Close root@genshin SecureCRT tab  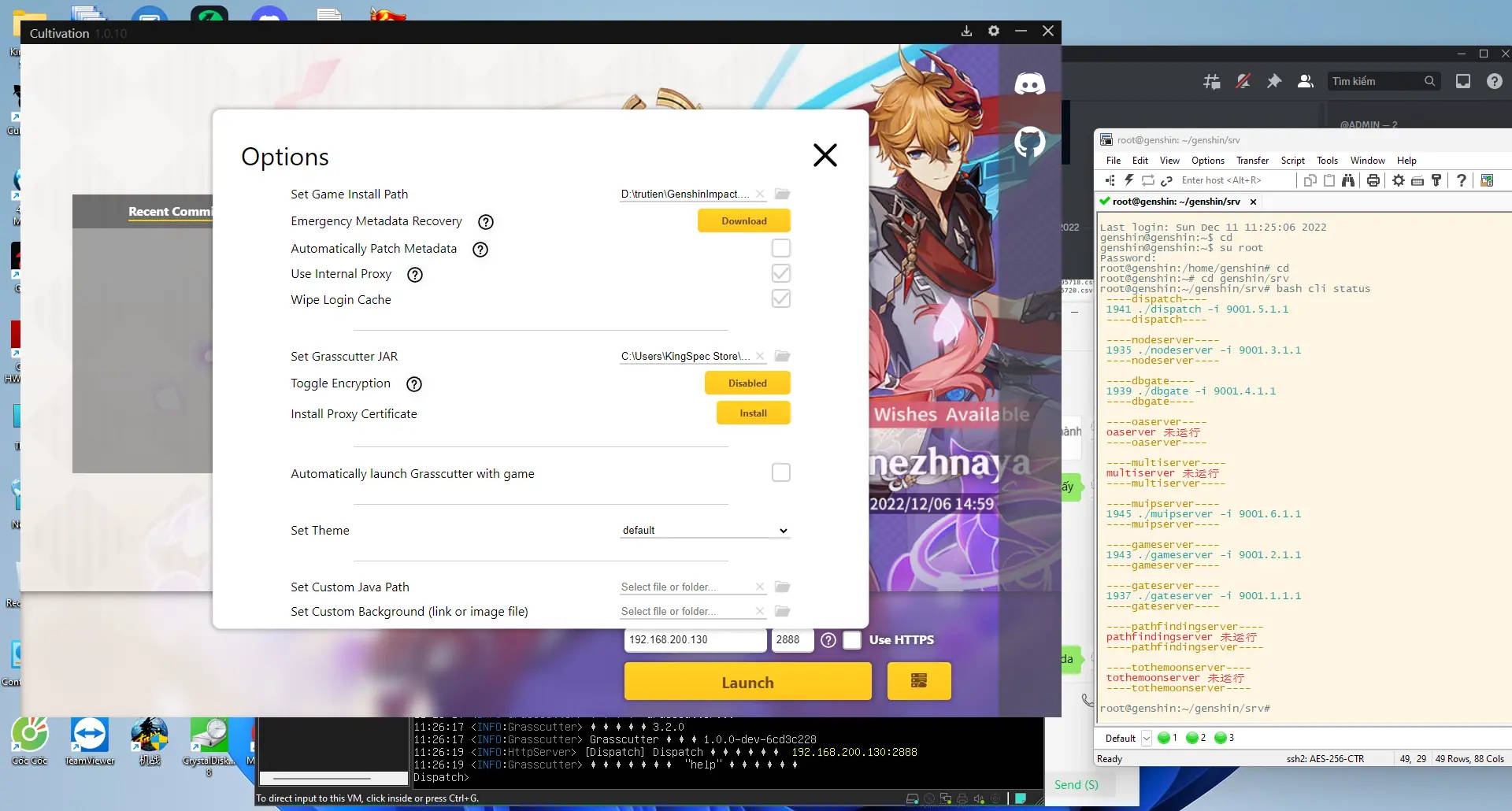[1253, 202]
